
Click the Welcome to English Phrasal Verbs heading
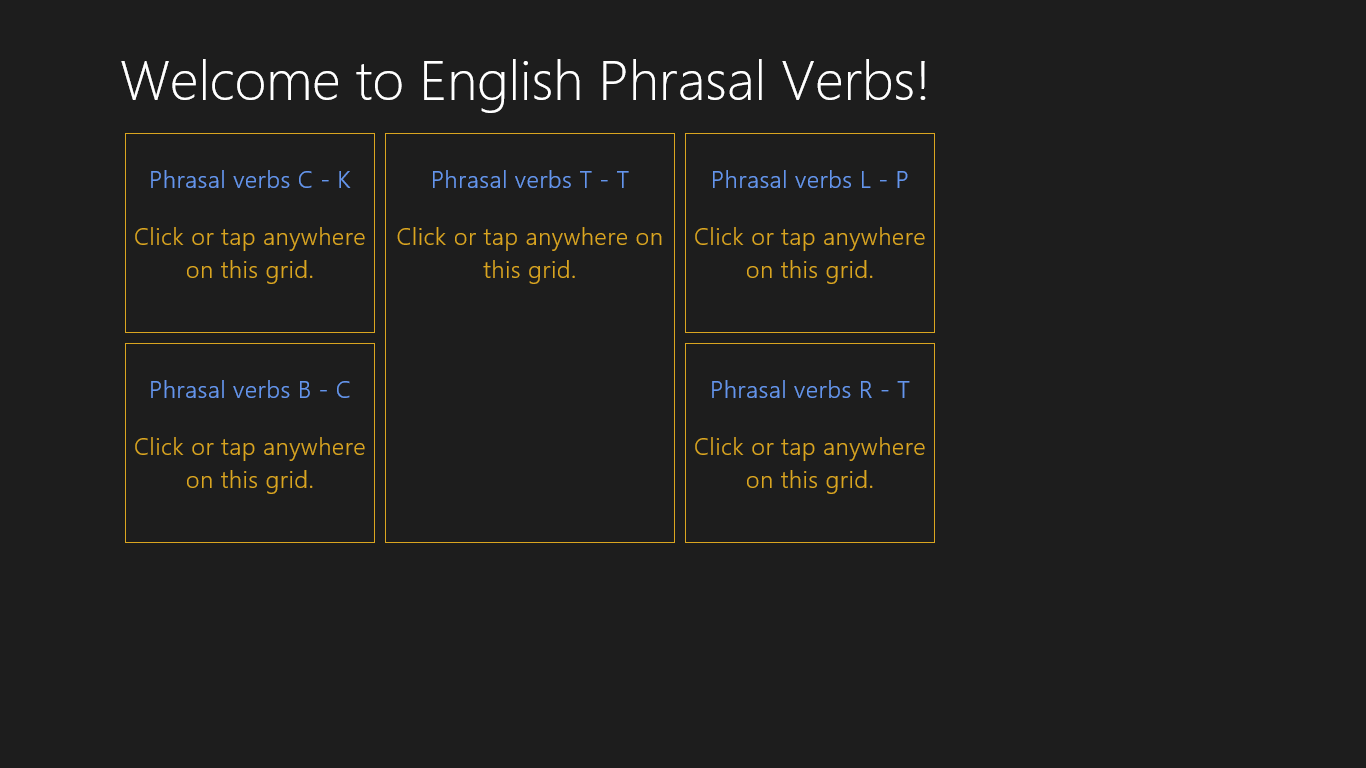coord(525,81)
